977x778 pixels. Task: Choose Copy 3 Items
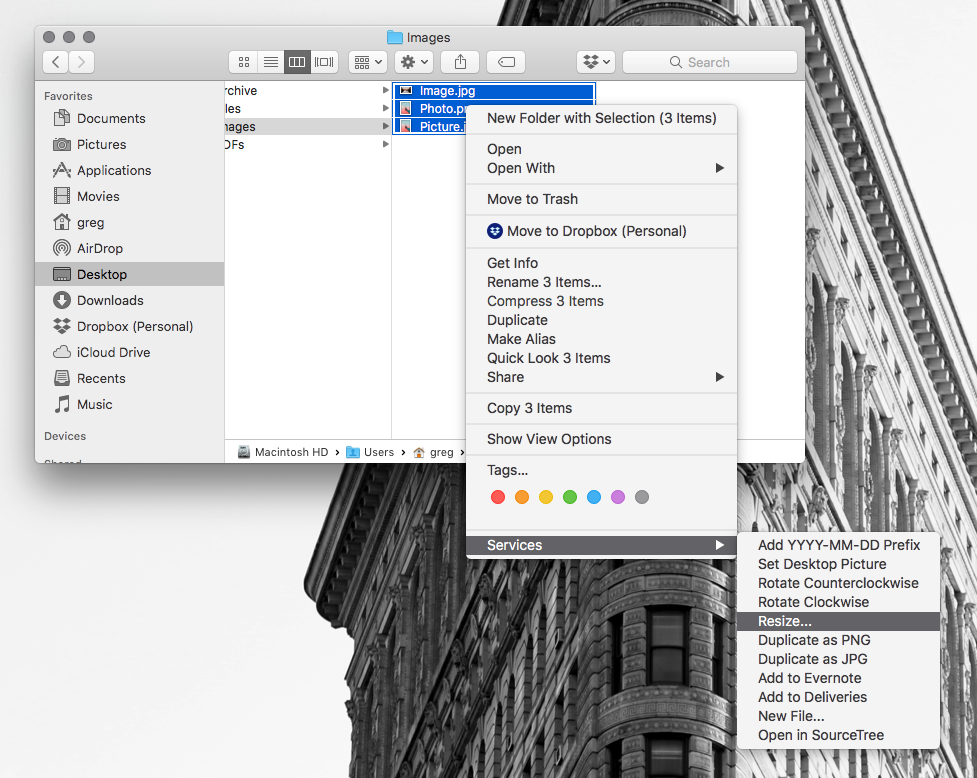(601, 408)
